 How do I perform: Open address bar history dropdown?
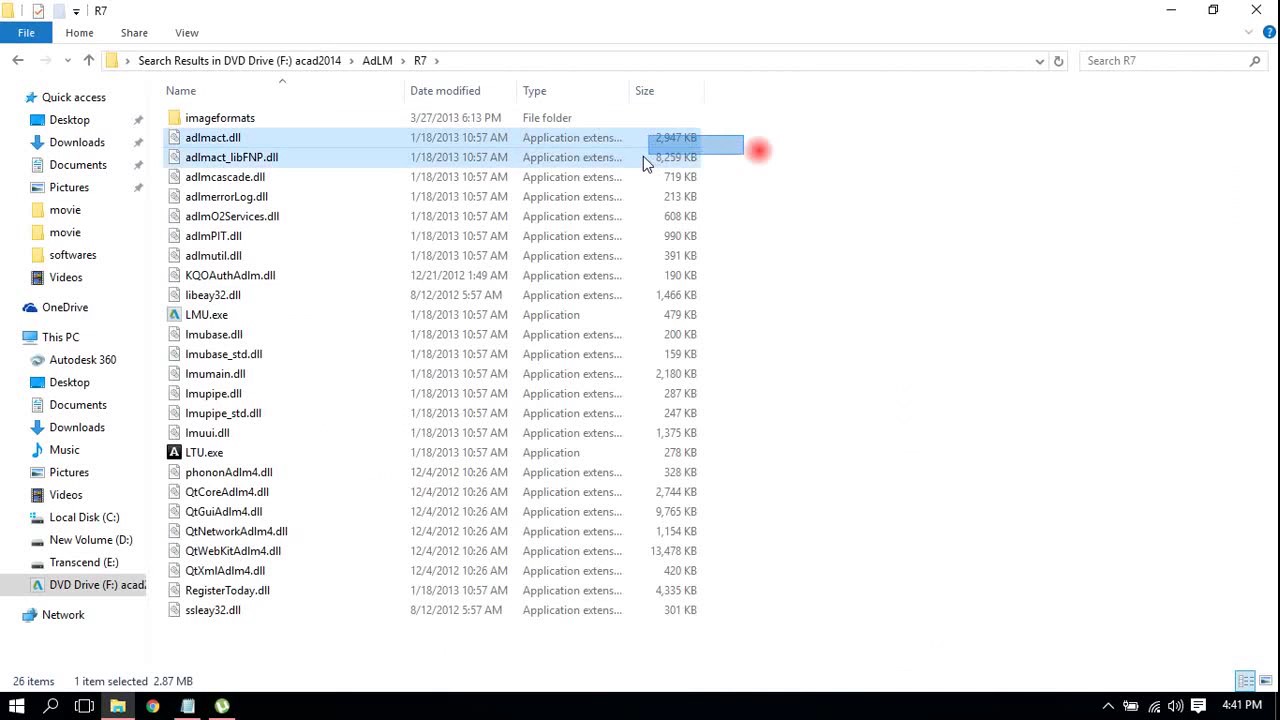pos(1040,61)
